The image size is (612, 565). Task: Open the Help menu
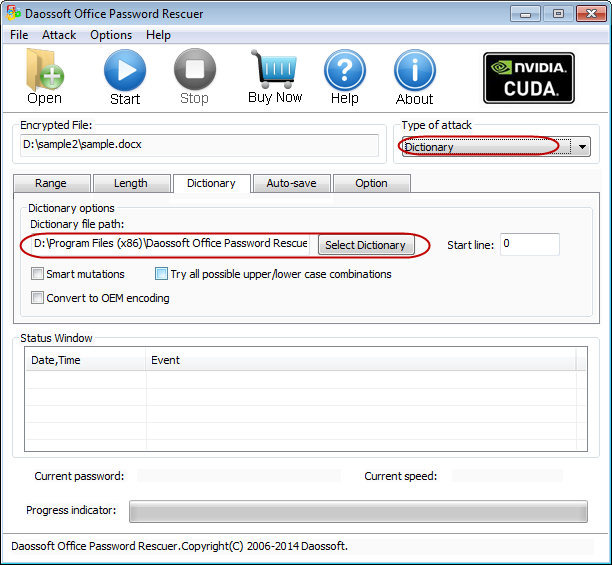coord(158,35)
